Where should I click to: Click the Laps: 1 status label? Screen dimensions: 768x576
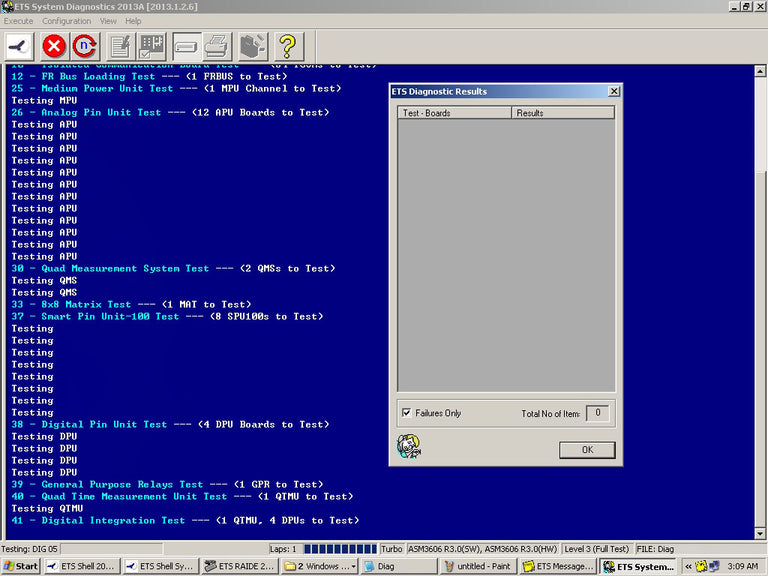283,549
